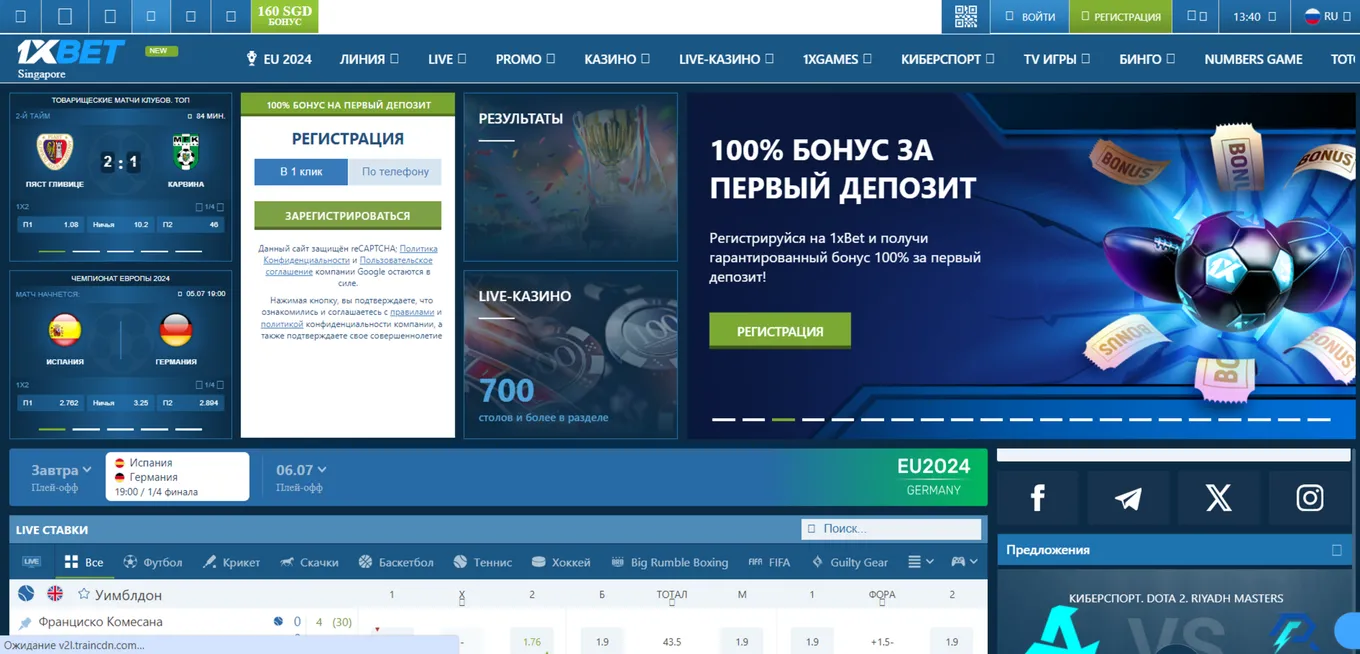Open the БИНГО navigation menu
Viewport: 1360px width, 654px height.
[1147, 59]
